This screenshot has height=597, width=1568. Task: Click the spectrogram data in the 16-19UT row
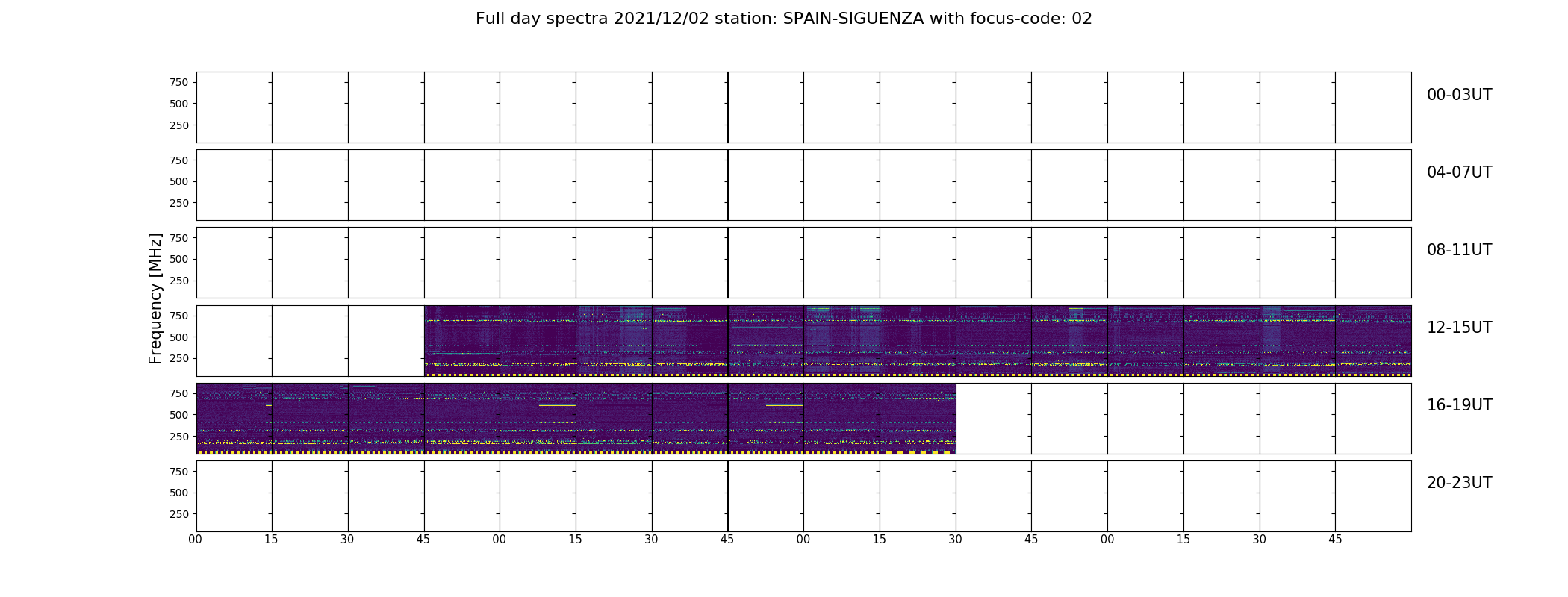(x=576, y=418)
